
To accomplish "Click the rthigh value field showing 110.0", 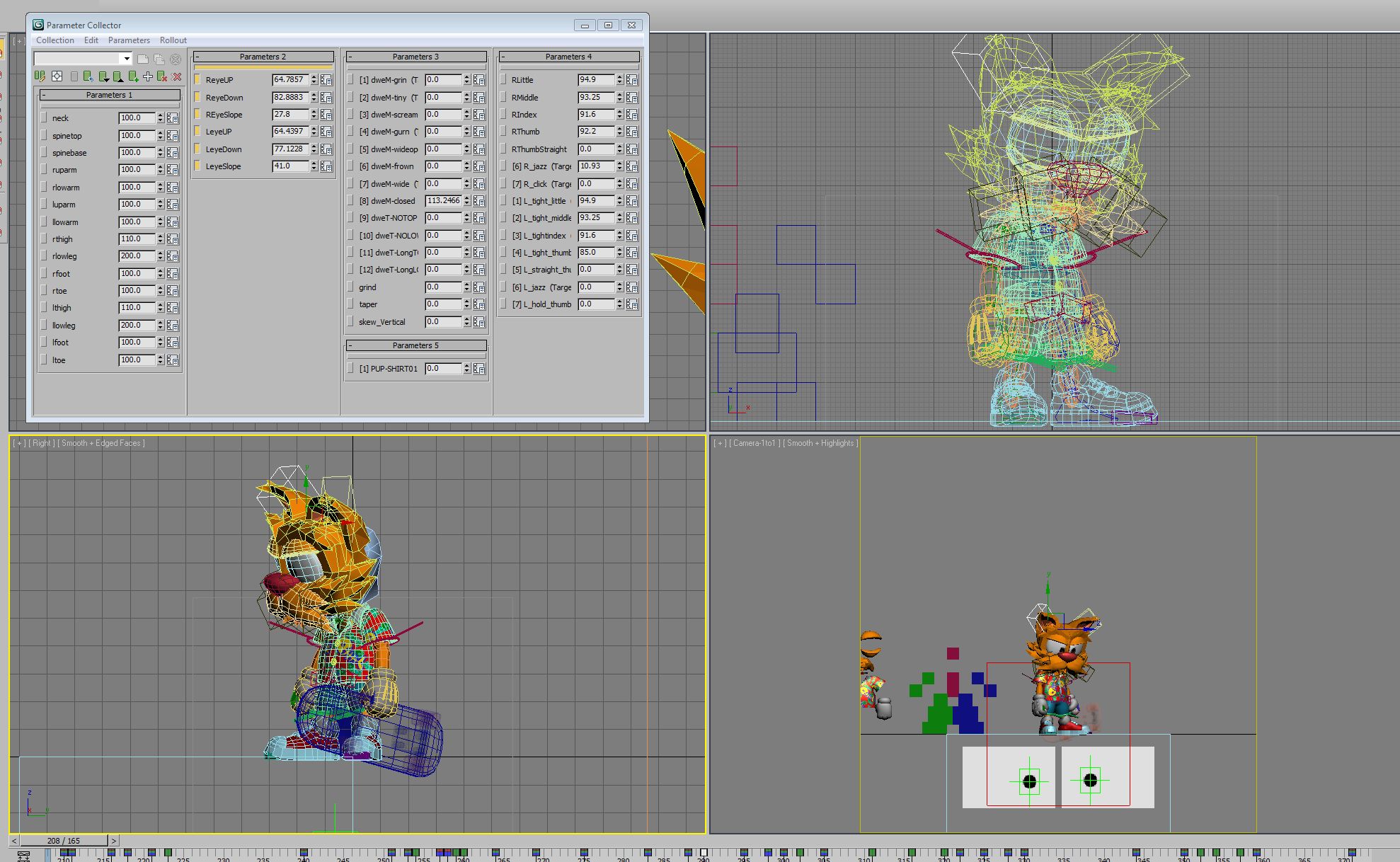I will (137, 239).
